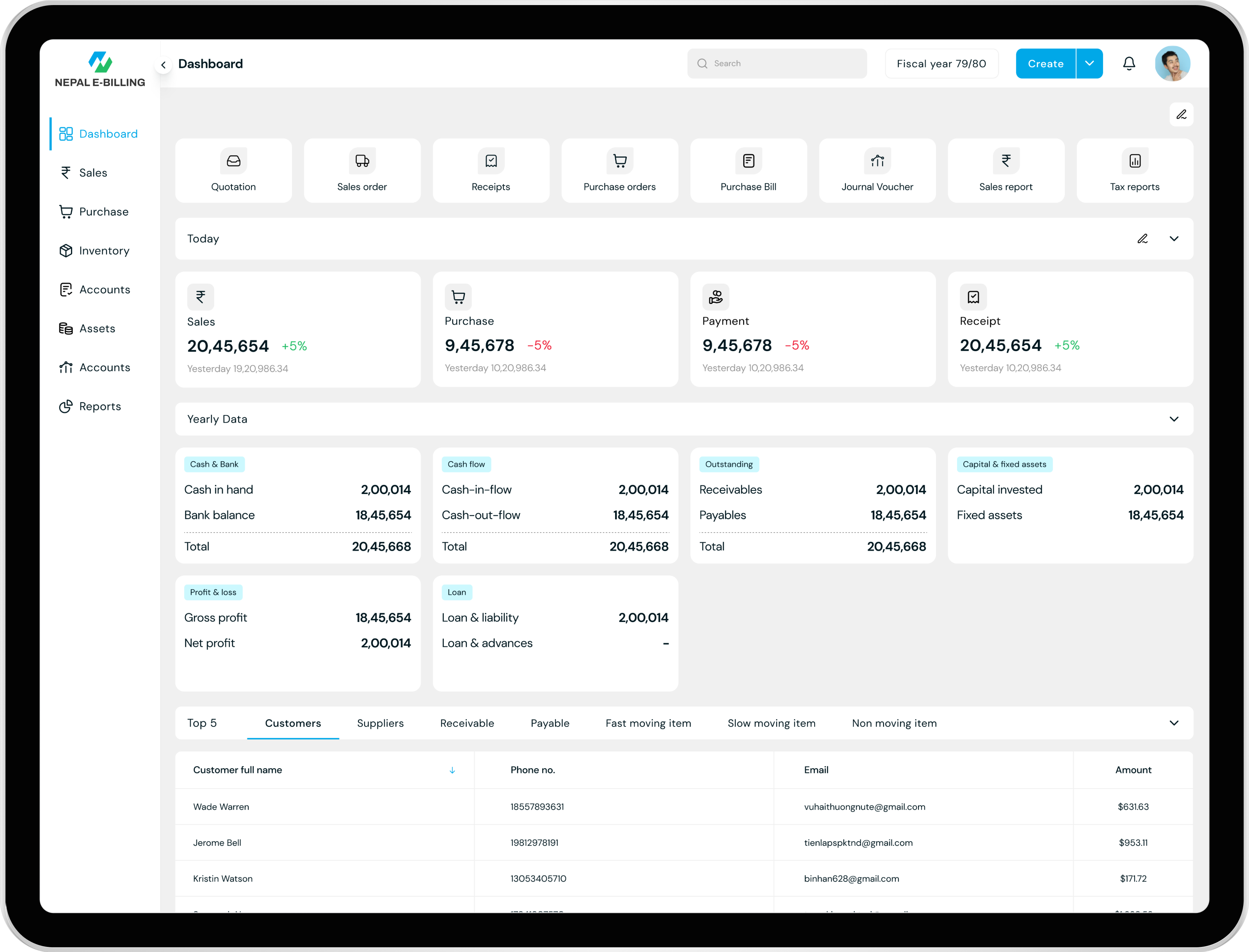Viewport: 1249px width, 952px height.
Task: Open the Journal Voucher shortcut
Action: pyautogui.click(x=877, y=171)
